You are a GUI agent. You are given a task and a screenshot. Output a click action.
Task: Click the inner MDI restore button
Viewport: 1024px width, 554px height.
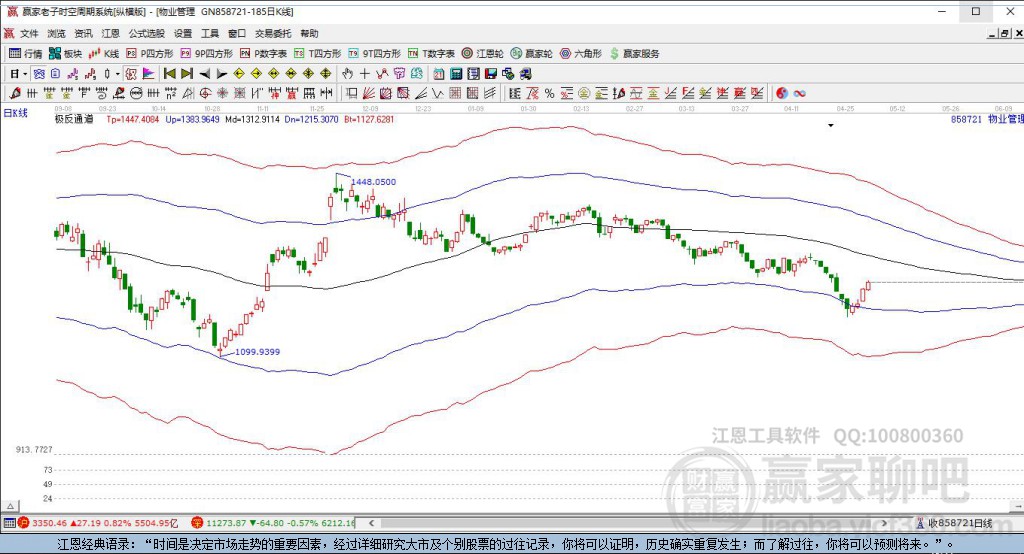pos(1007,33)
